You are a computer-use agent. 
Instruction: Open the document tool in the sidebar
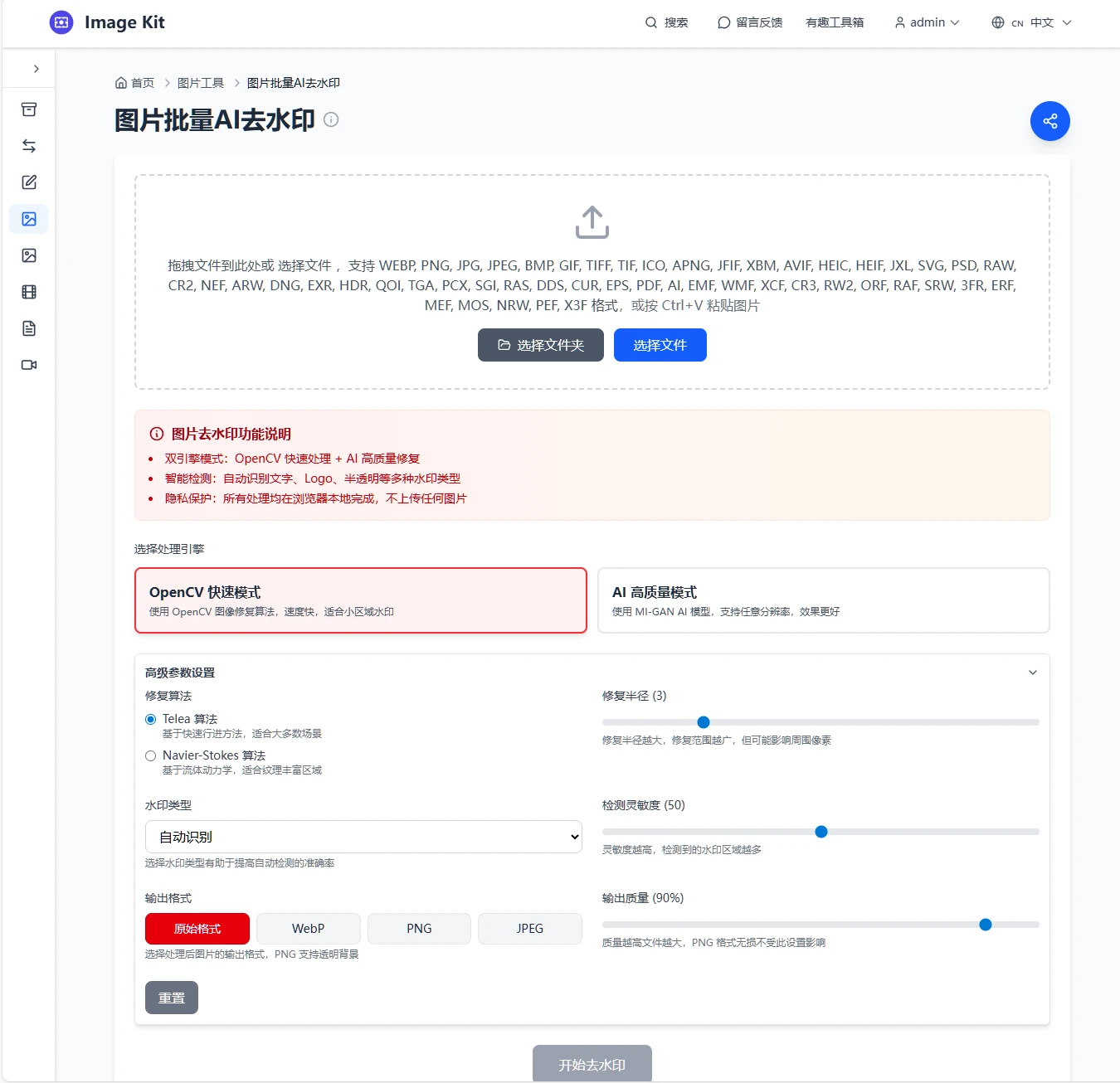tap(29, 328)
